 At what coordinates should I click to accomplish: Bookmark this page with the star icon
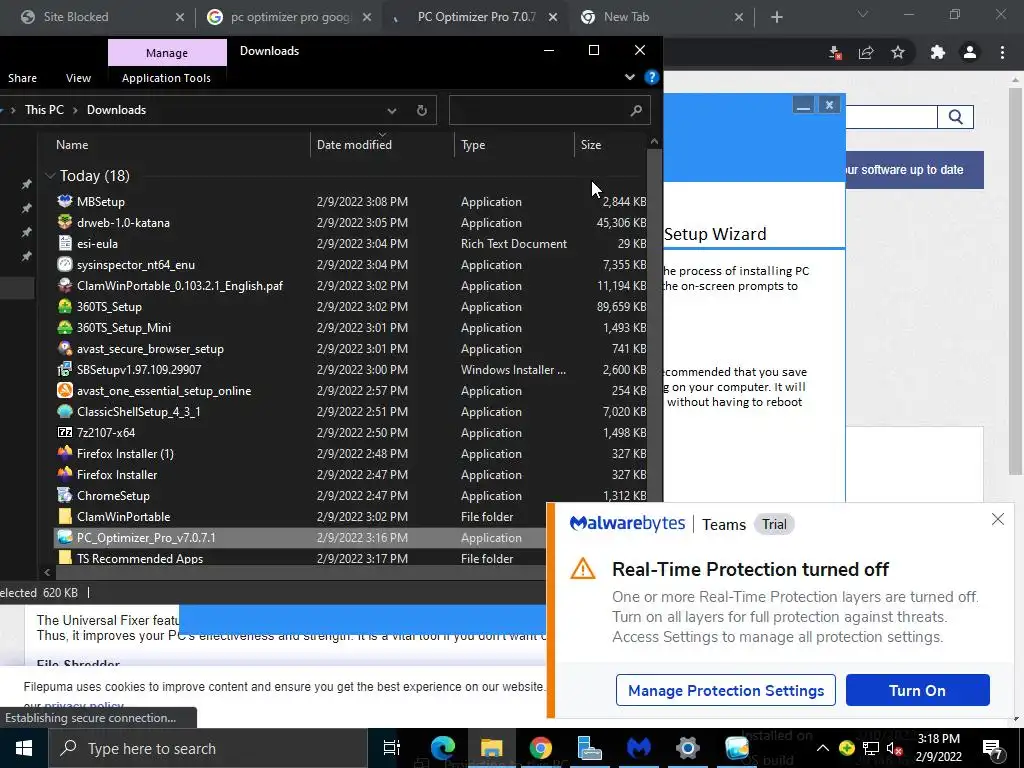click(898, 52)
